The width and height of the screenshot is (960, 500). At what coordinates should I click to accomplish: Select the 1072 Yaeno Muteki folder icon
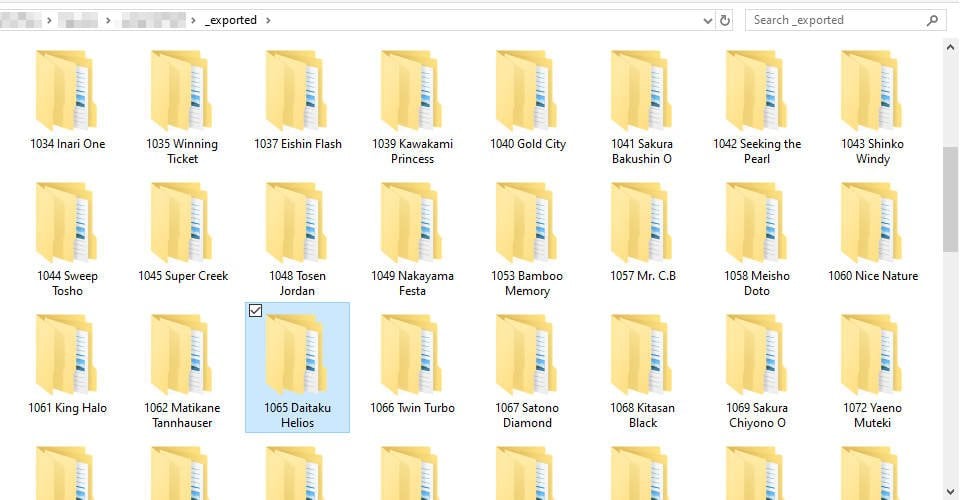tap(872, 355)
